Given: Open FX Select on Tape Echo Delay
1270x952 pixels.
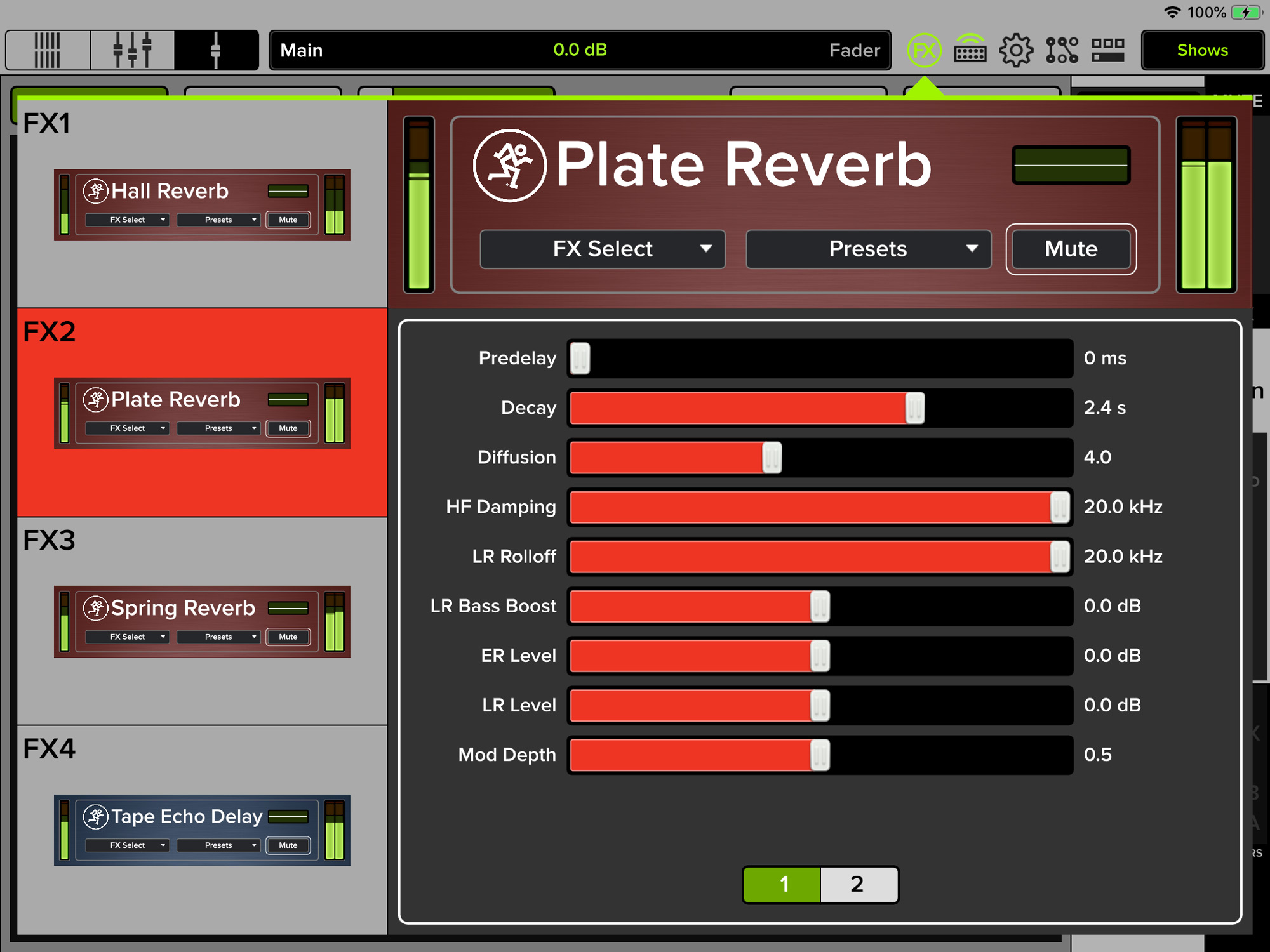Looking at the screenshot, I should [x=128, y=845].
